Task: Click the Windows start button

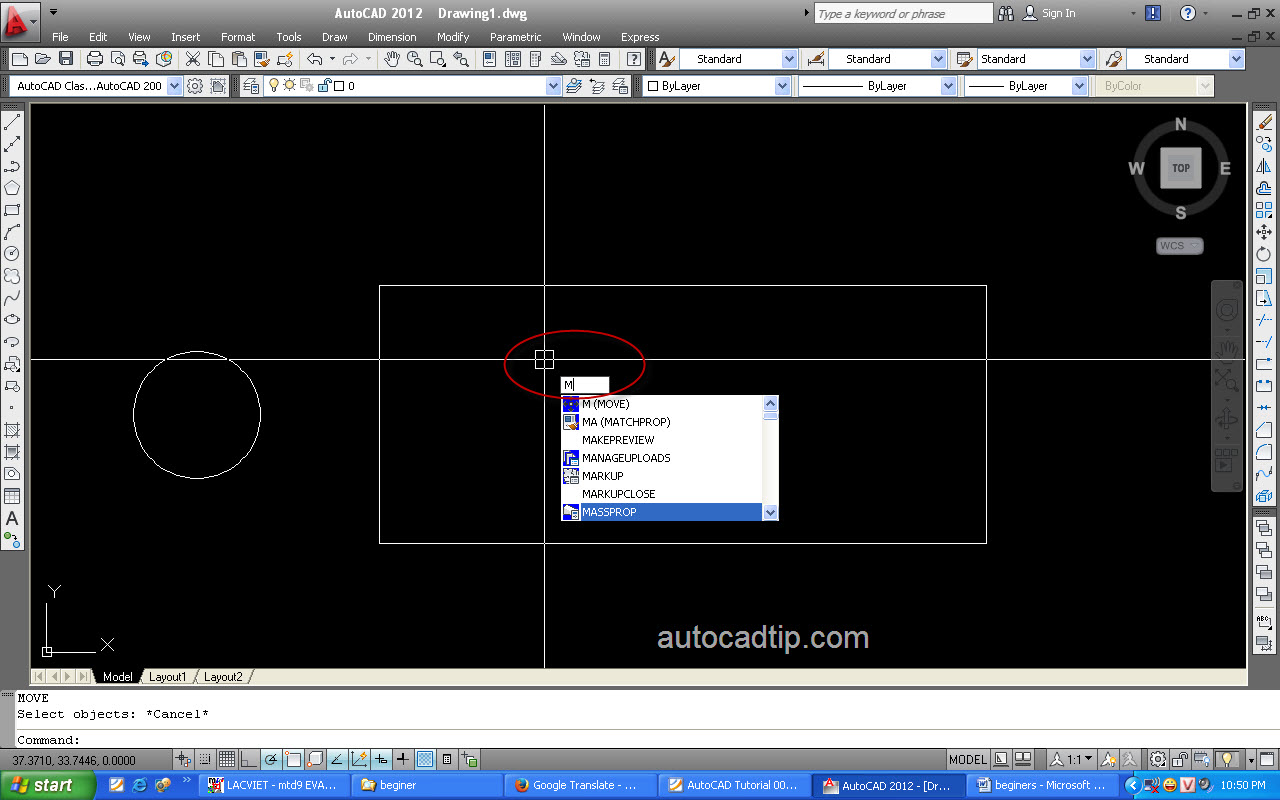Action: [x=48, y=785]
